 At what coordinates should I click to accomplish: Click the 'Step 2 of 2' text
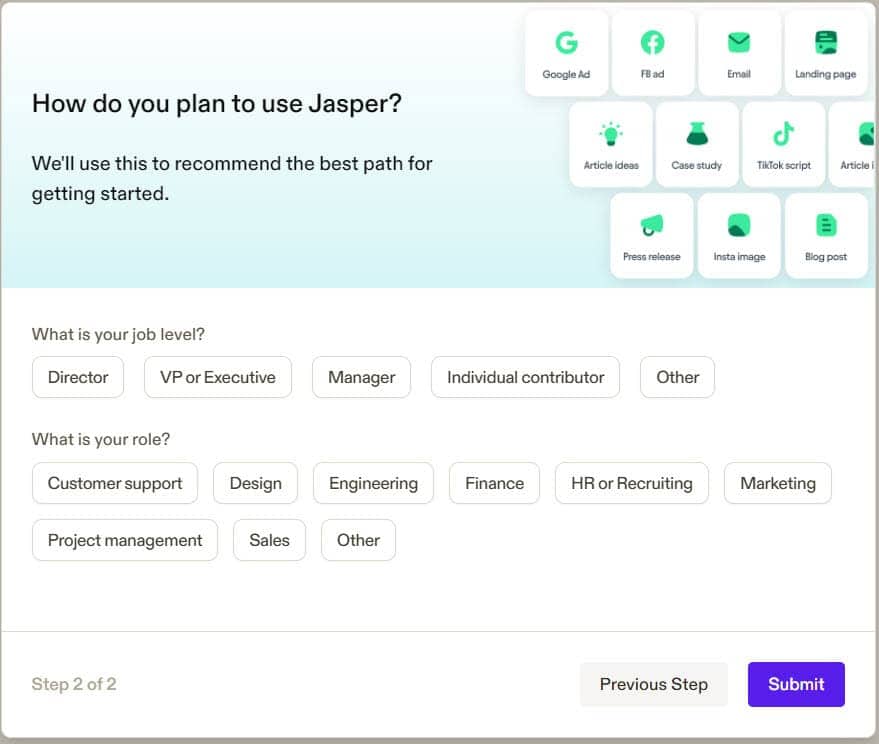[74, 684]
